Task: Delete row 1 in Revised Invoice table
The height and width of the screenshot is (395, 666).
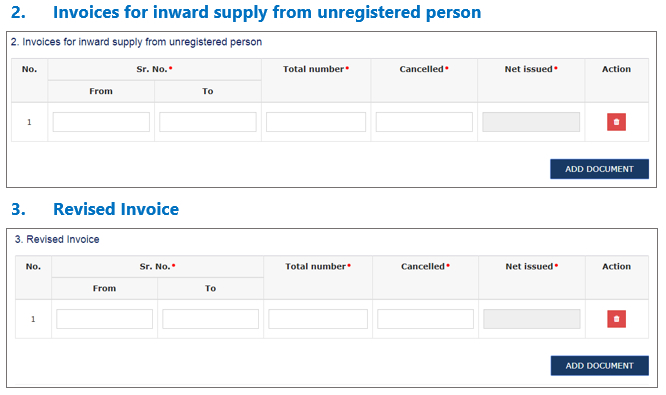Action: [x=616, y=319]
